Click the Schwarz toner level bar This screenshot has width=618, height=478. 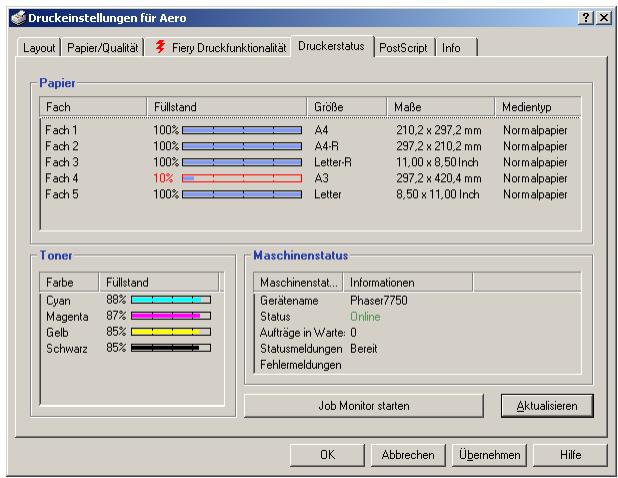point(171,348)
